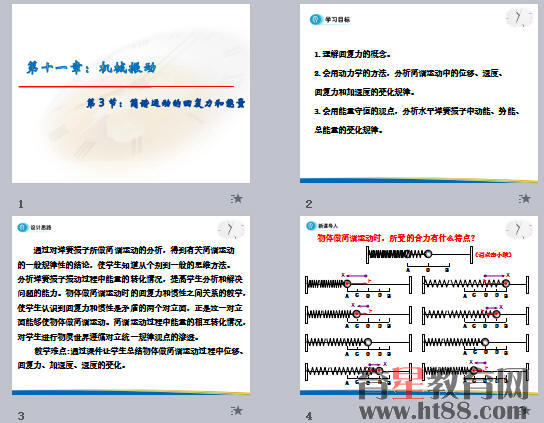Click the red question heading on slide 4
The height and width of the screenshot is (423, 544).
396,238
